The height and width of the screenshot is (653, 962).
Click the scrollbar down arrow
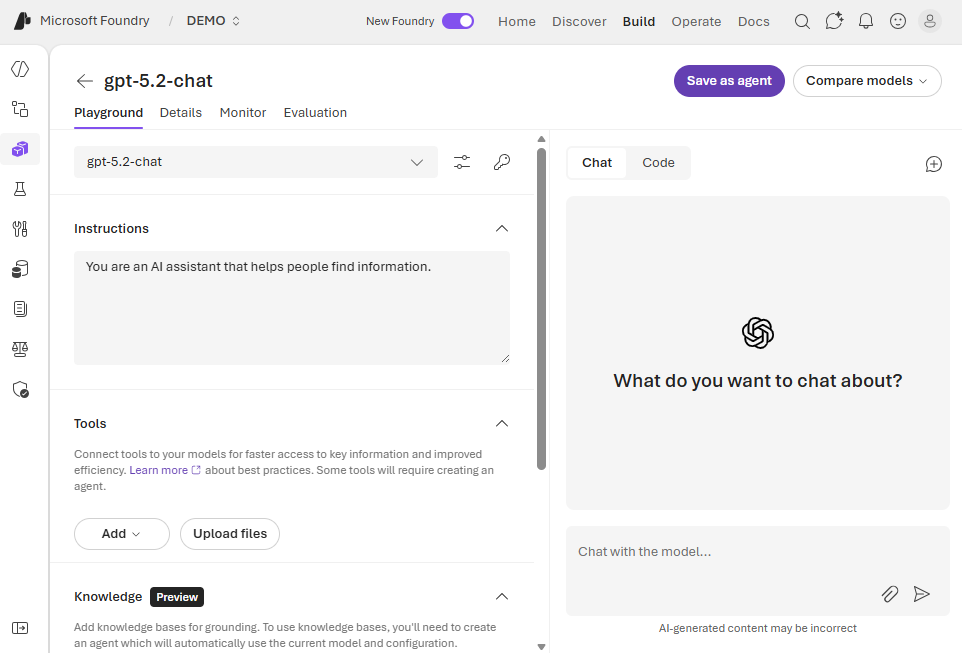541,646
